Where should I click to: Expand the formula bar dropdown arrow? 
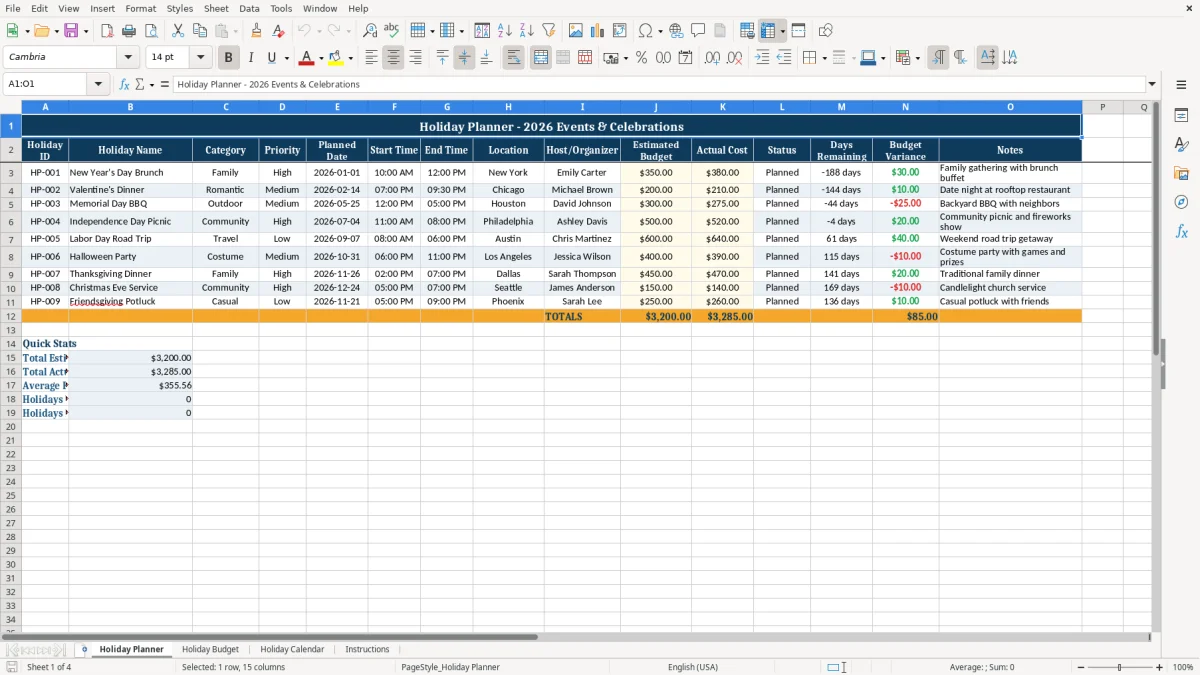point(1152,84)
